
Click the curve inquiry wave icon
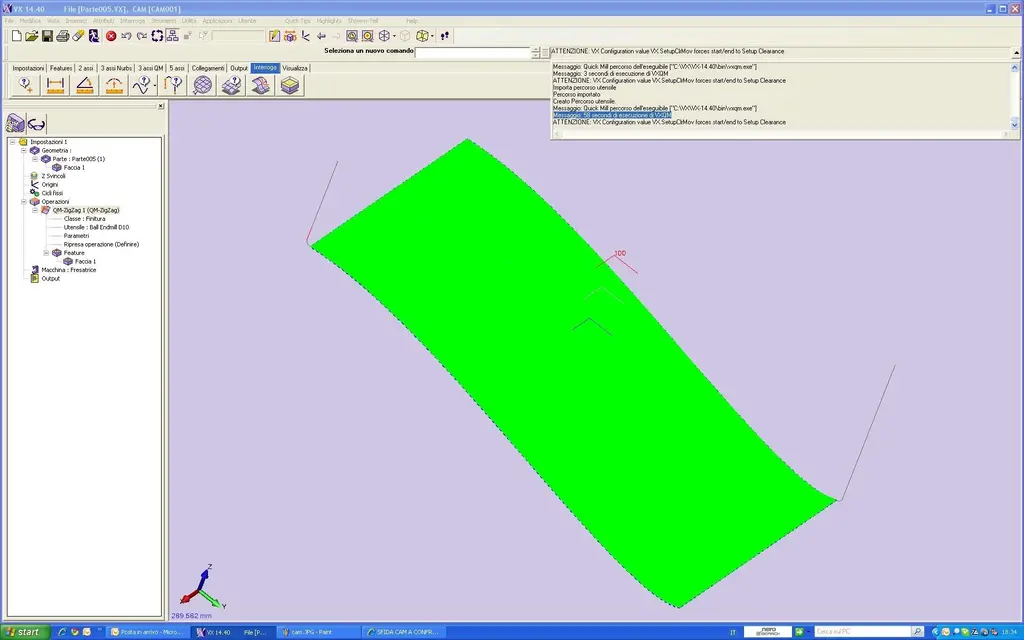click(140, 85)
